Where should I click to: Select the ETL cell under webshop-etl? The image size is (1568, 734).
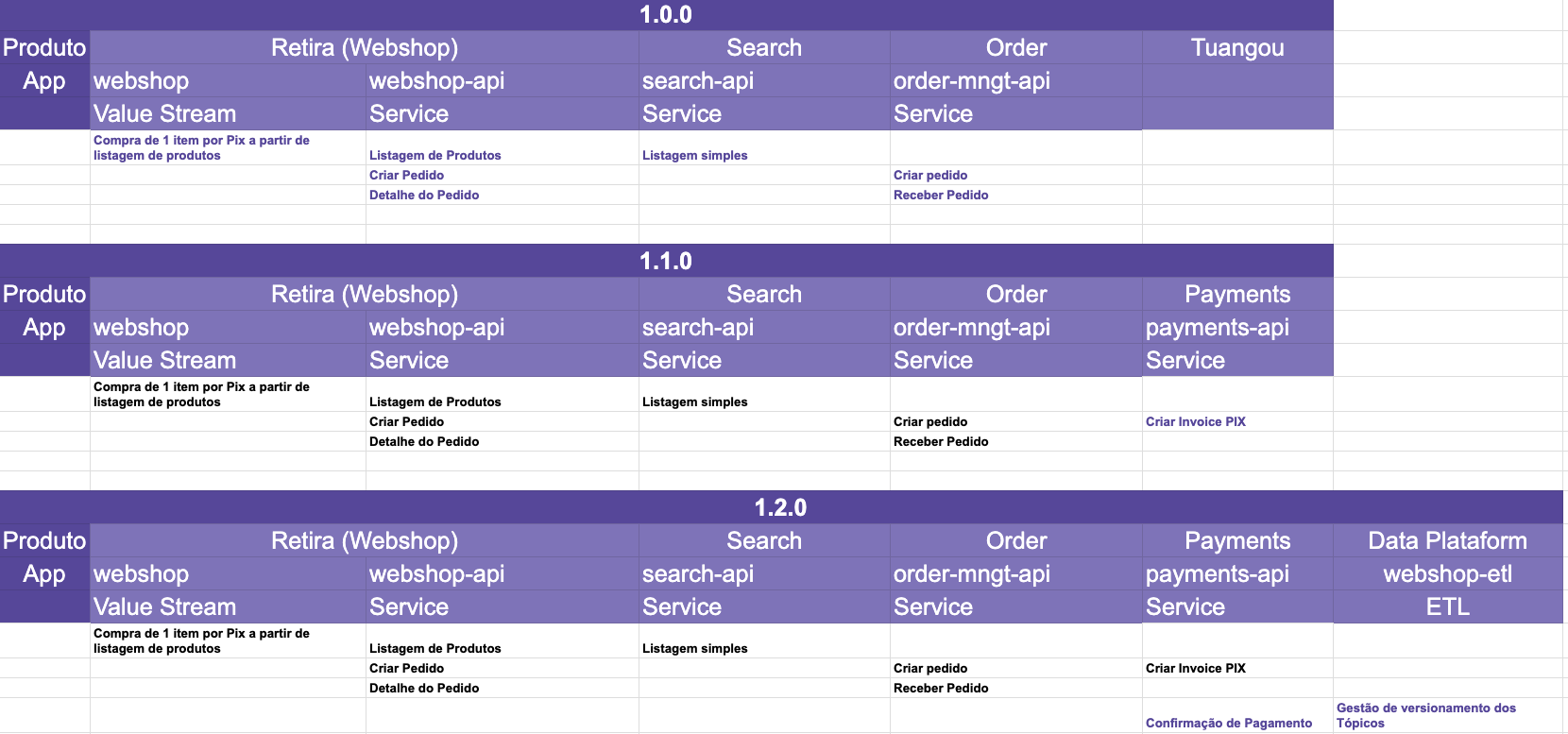pos(1447,607)
